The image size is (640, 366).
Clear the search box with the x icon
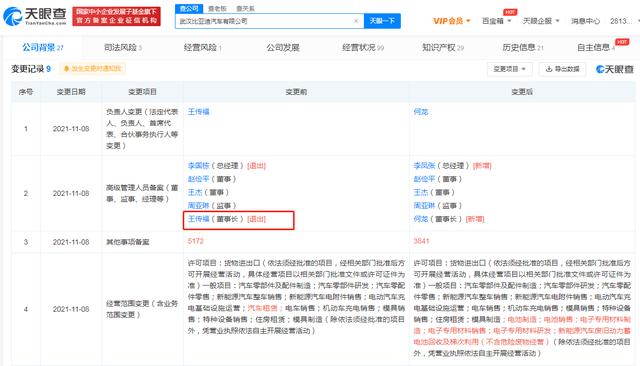tap(356, 21)
